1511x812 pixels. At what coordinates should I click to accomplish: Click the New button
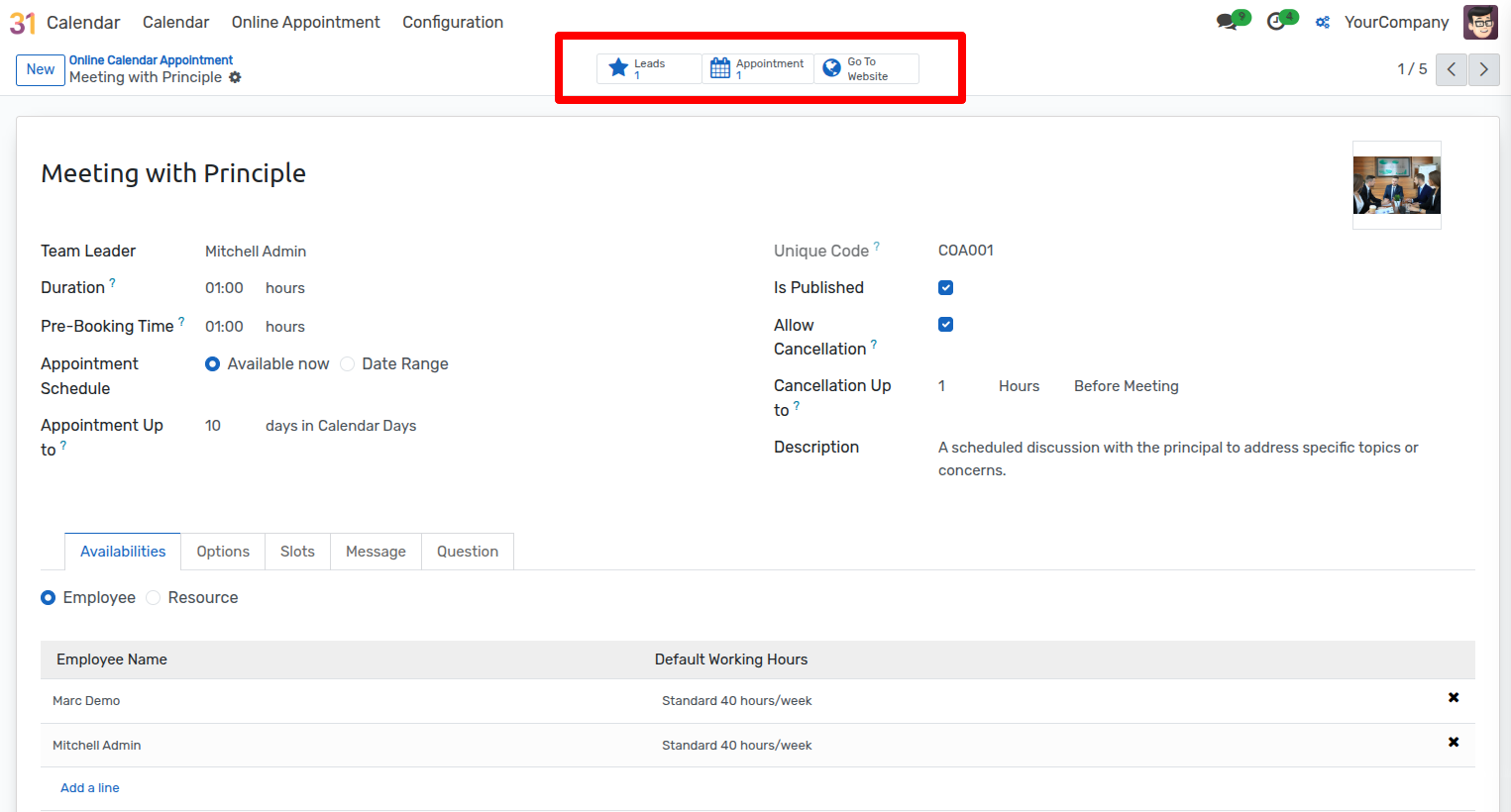pyautogui.click(x=41, y=69)
